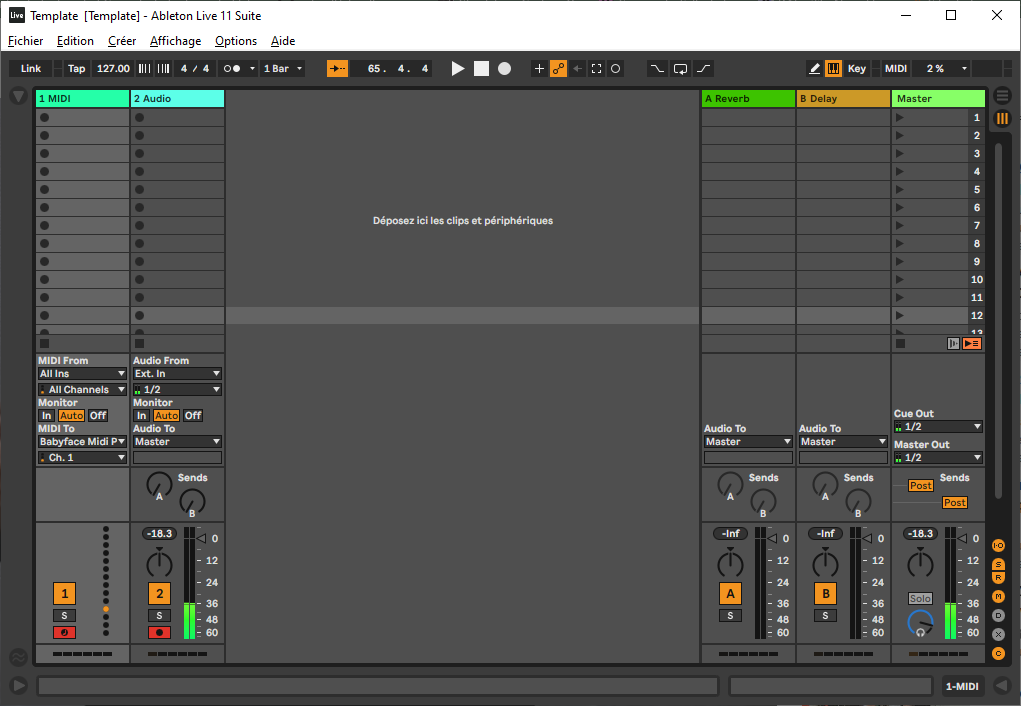Toggle the Follow playback icon
Image resolution: width=1021 pixels, height=706 pixels.
coord(336,69)
